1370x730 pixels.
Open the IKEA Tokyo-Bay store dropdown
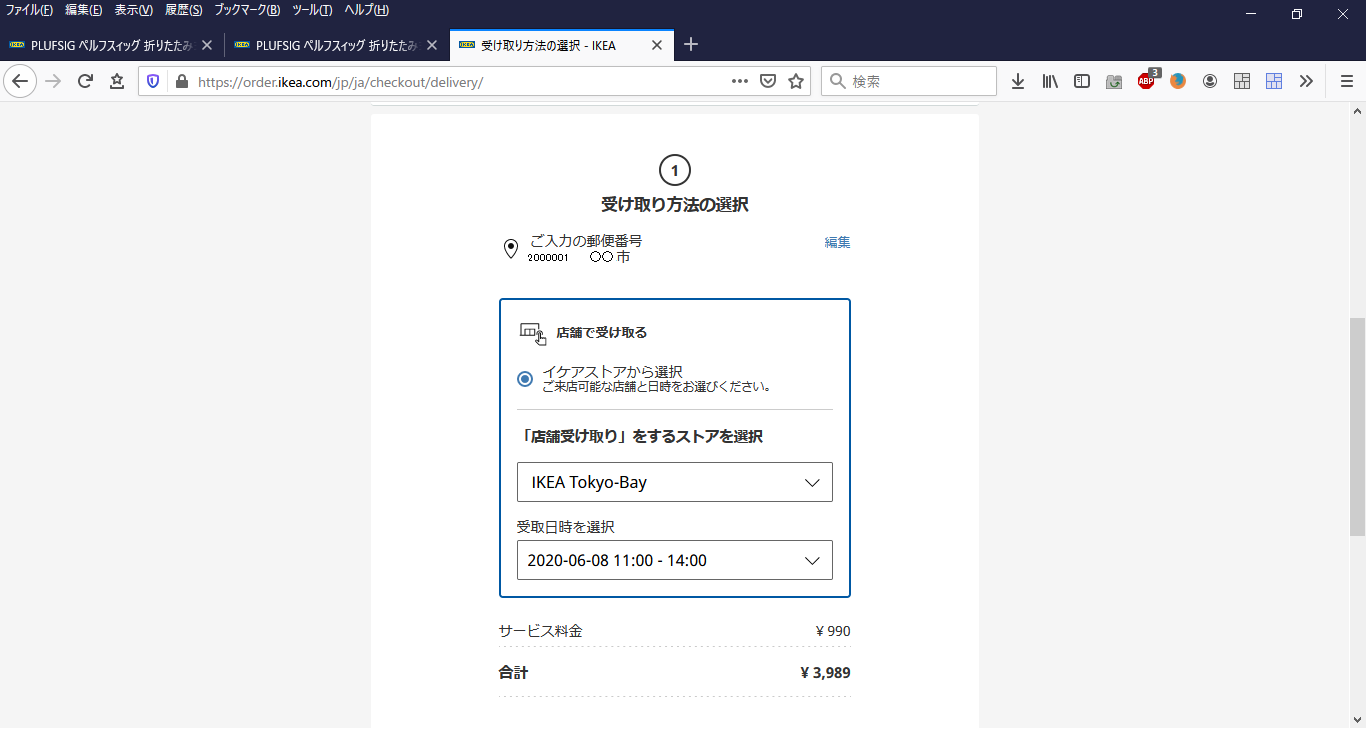point(675,482)
